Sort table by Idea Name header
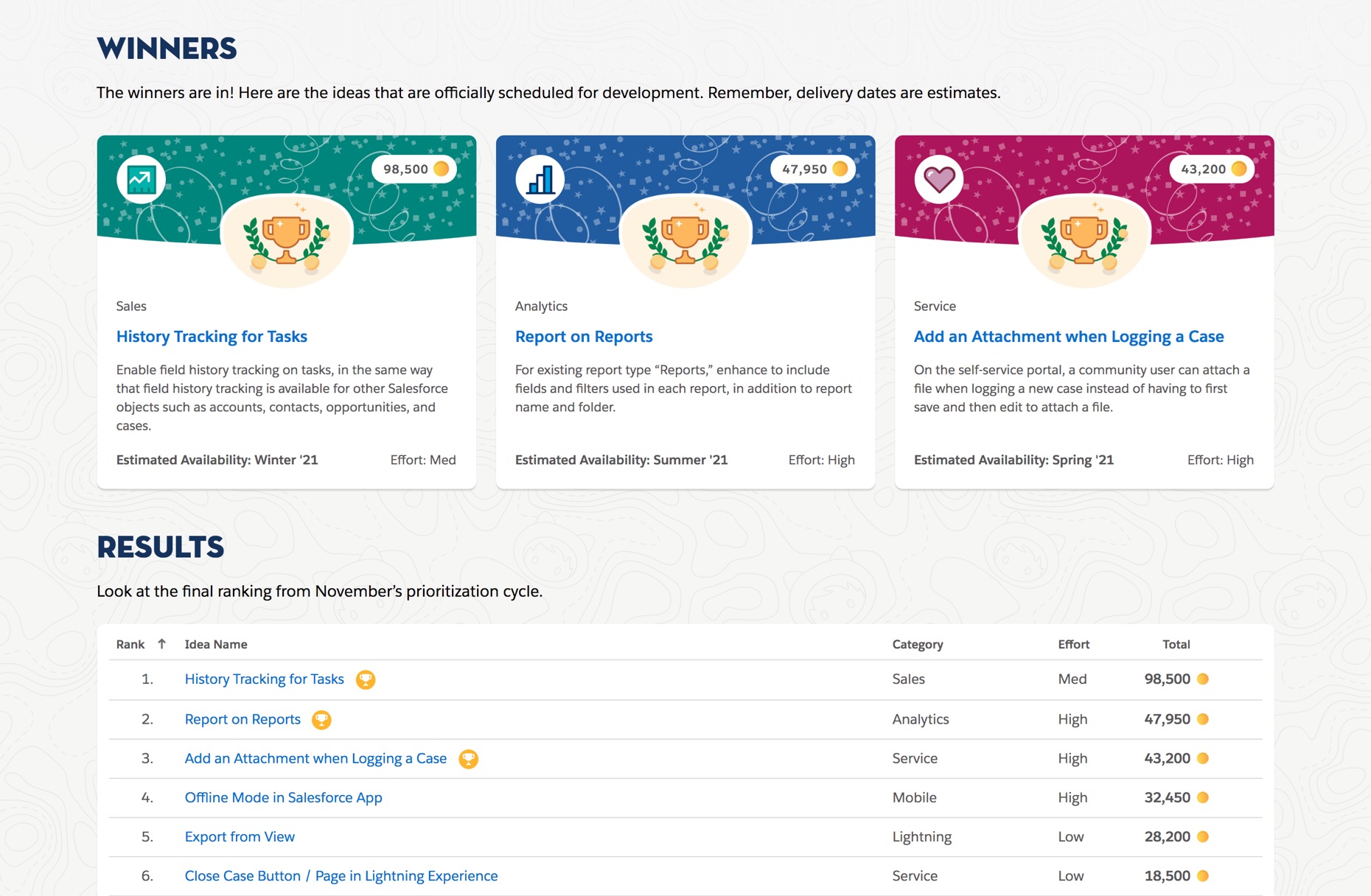 tap(216, 645)
